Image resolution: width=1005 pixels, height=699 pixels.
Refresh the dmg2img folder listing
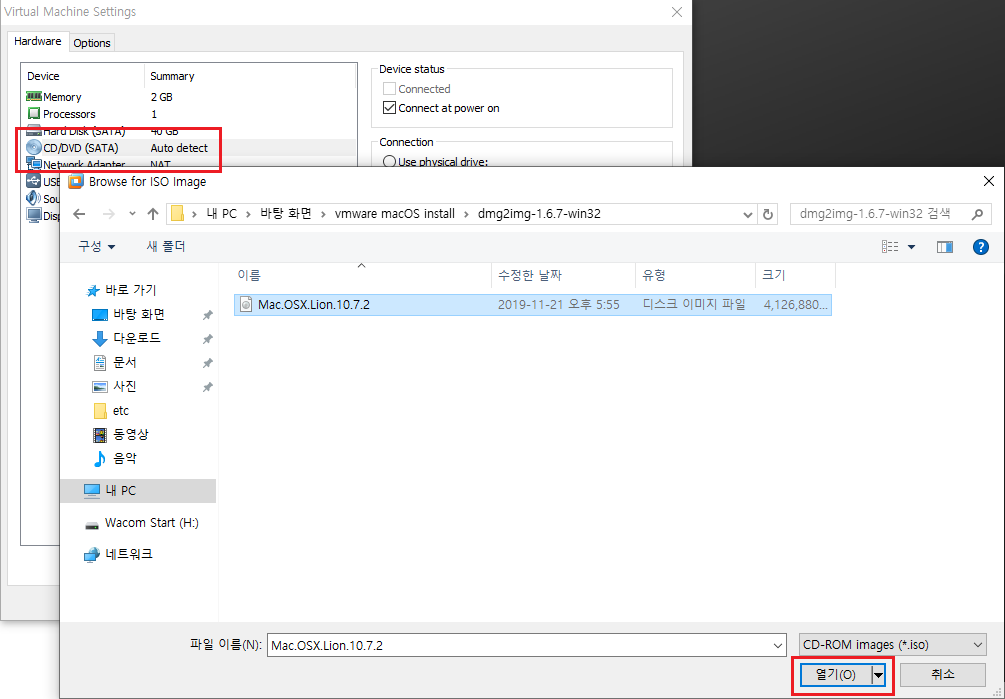coord(768,214)
